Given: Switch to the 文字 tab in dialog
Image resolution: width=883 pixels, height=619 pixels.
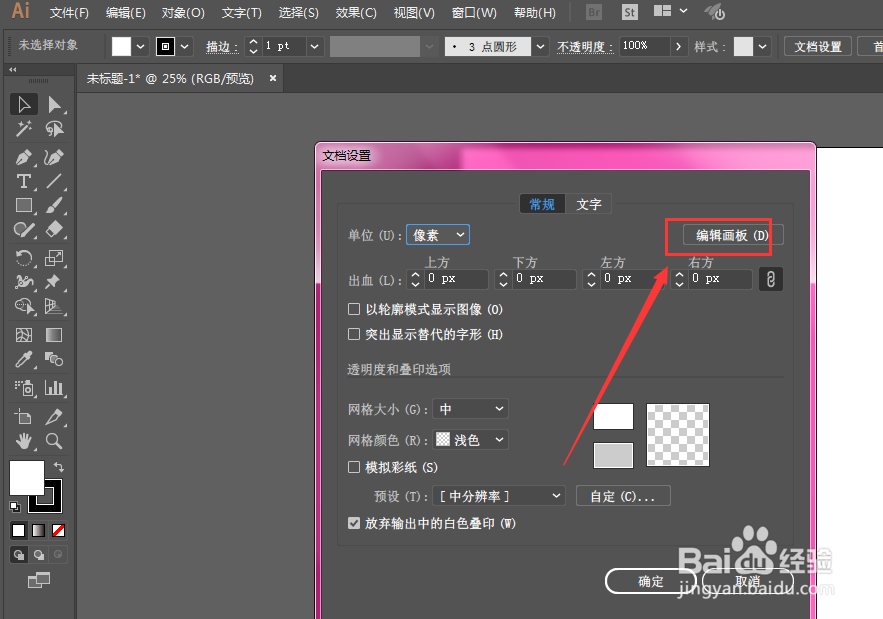Looking at the screenshot, I should [x=589, y=204].
